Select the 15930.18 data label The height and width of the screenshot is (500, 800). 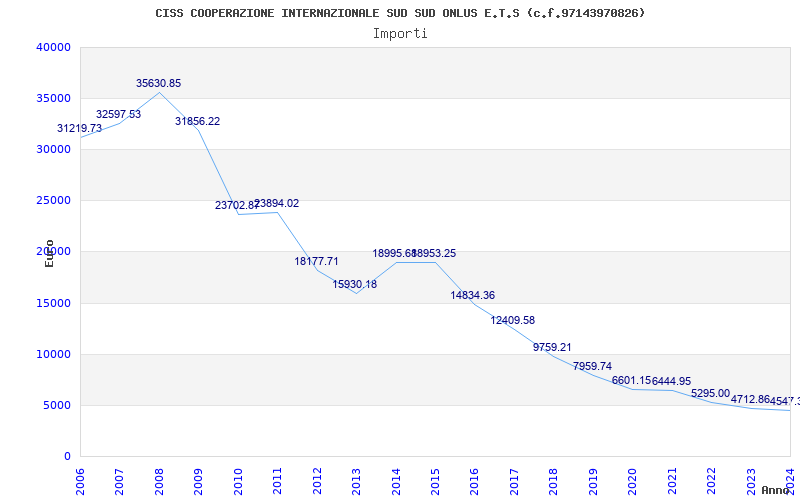[x=355, y=284]
